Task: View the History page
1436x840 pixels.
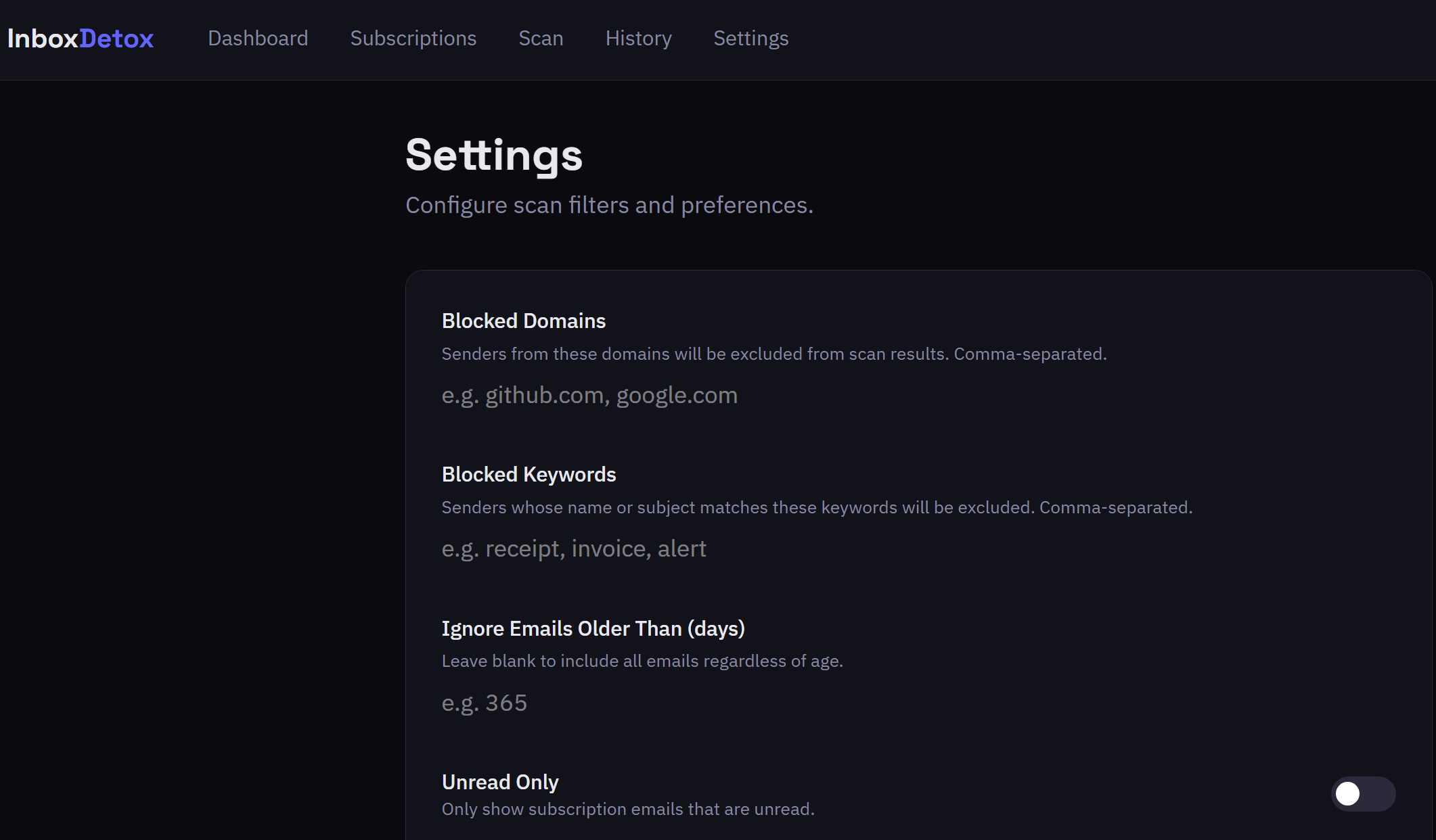Action: tap(638, 39)
